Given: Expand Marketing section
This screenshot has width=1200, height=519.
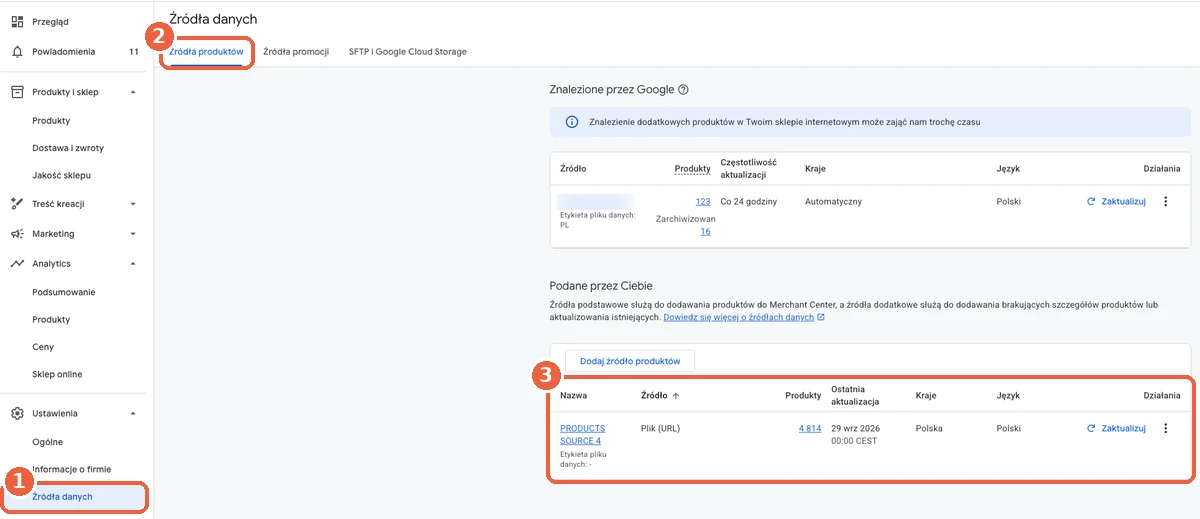Looking at the screenshot, I should click(x=133, y=234).
